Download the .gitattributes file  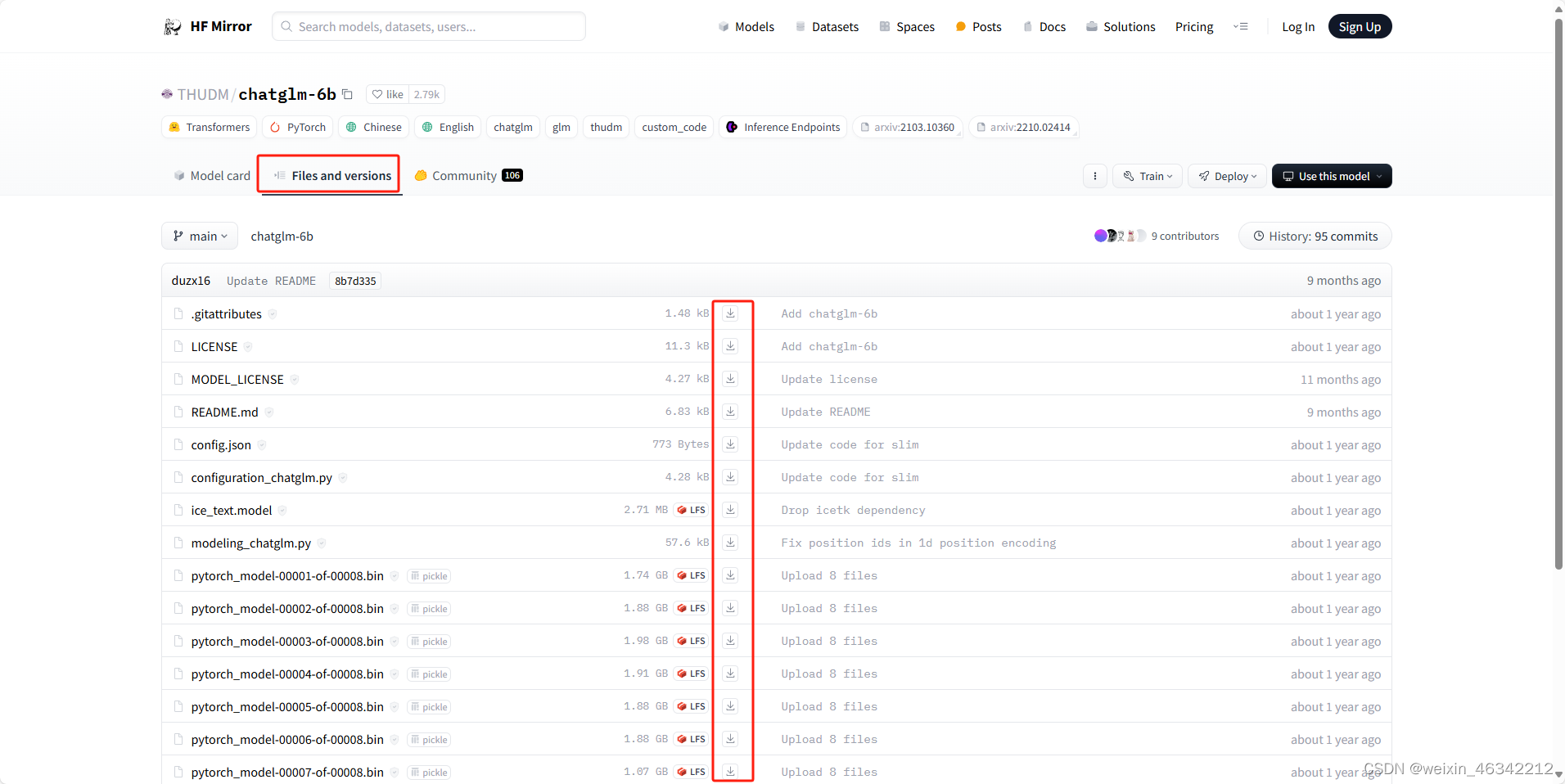click(x=730, y=313)
